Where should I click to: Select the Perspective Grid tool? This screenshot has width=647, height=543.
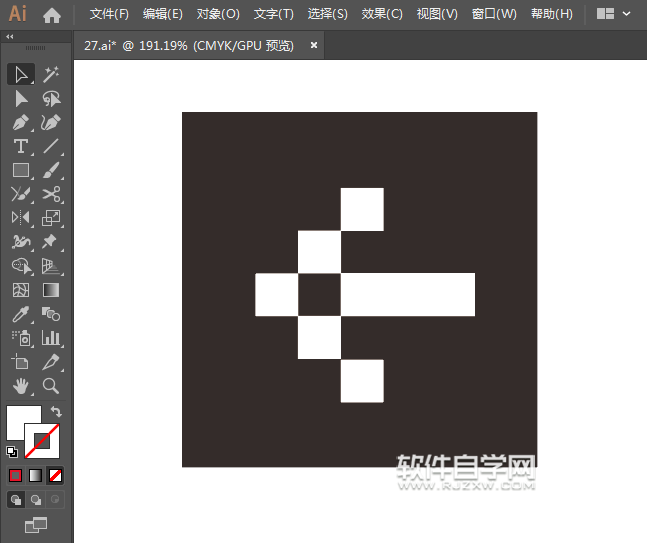pyautogui.click(x=51, y=266)
